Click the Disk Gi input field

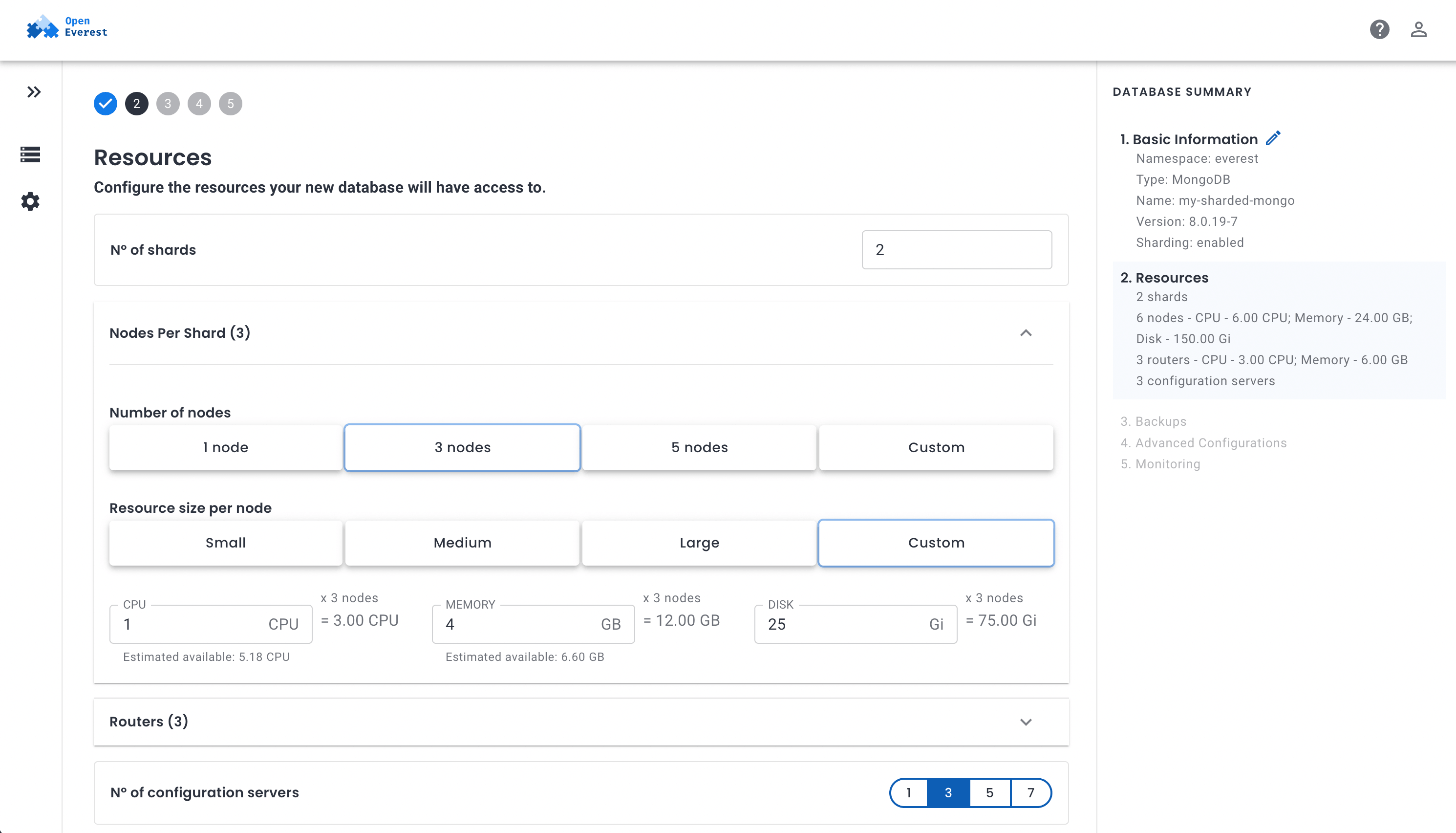pos(856,624)
